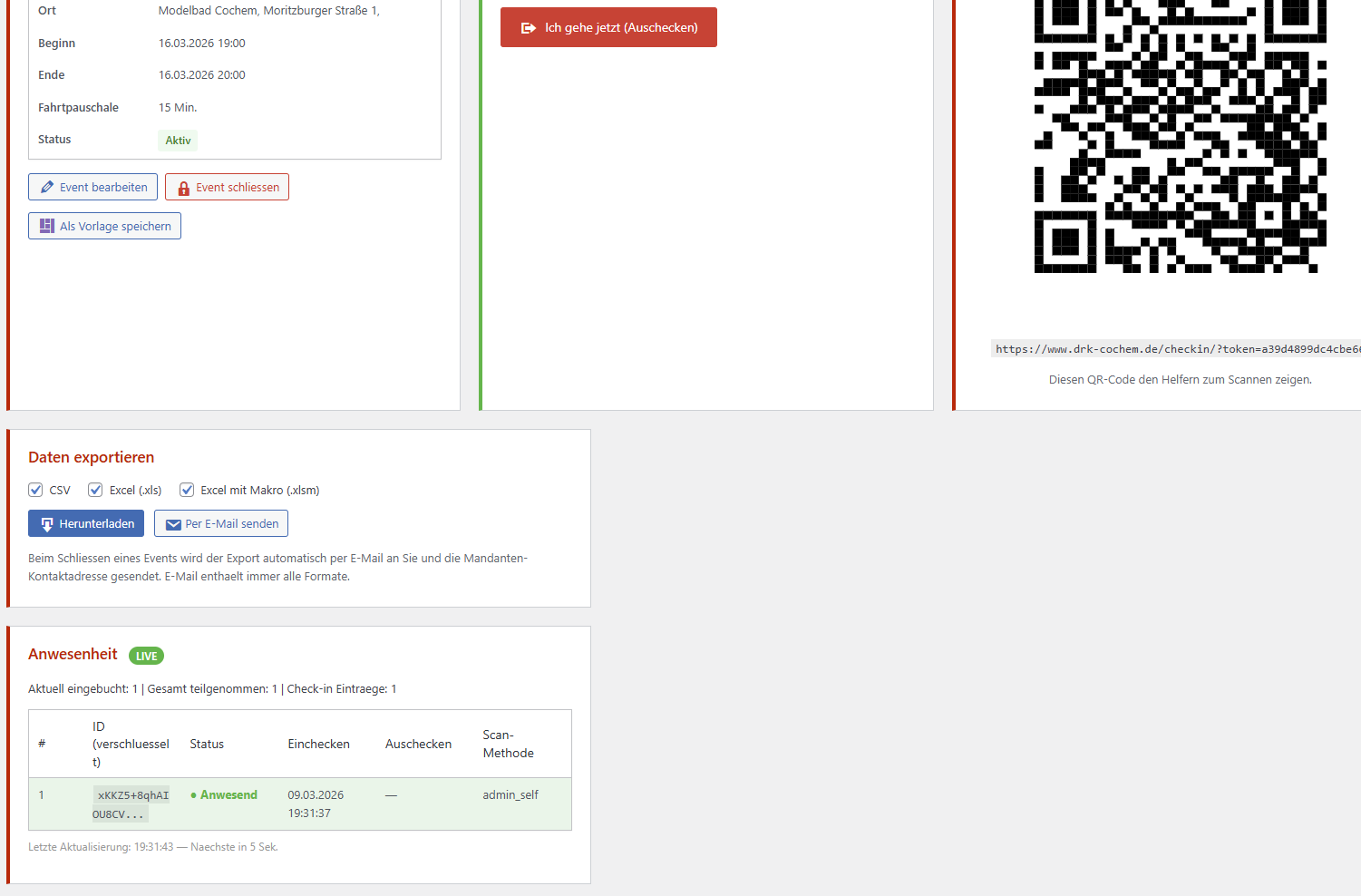1361x896 pixels.
Task: Send export via Per E-Mail senden
Action: point(221,523)
